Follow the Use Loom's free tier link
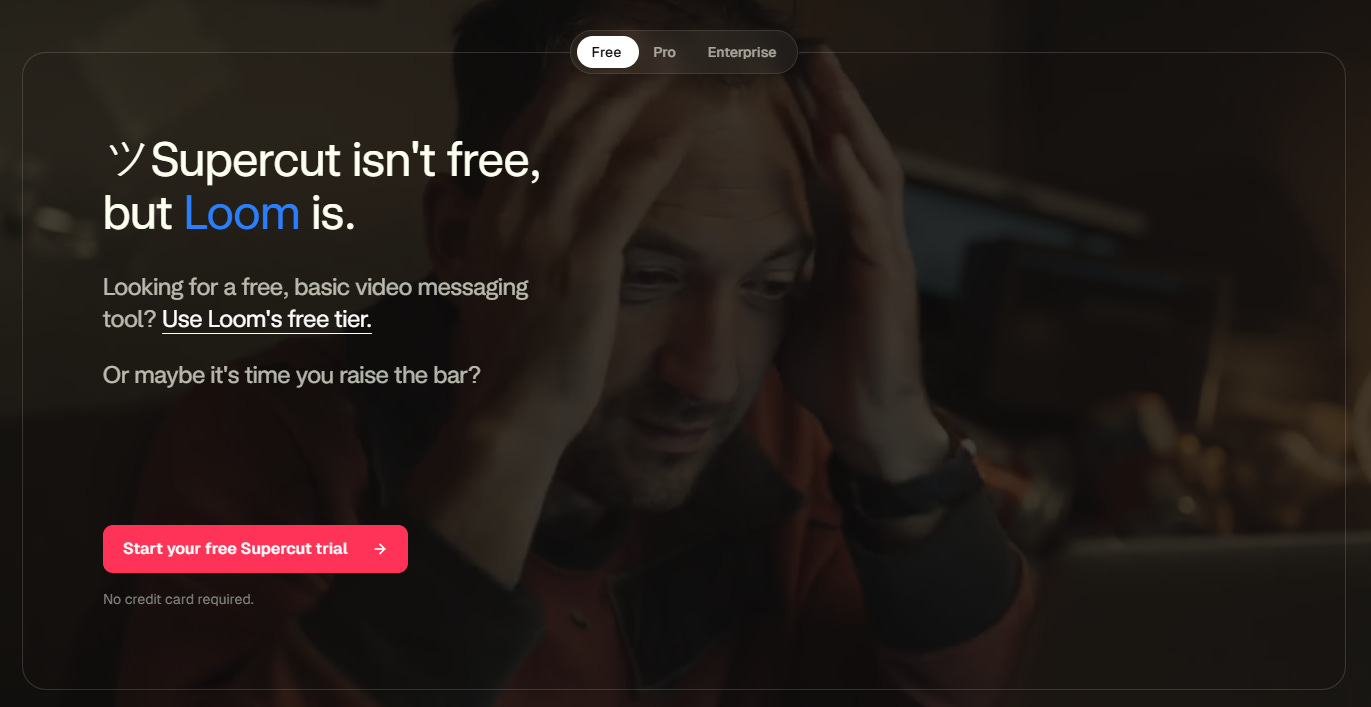1371x707 pixels. tap(267, 320)
